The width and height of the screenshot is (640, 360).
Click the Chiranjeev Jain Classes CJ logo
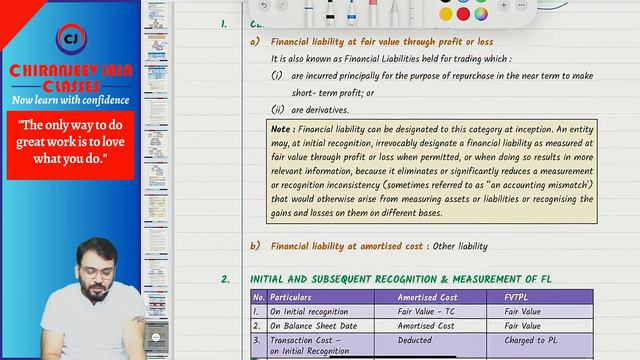pos(71,39)
